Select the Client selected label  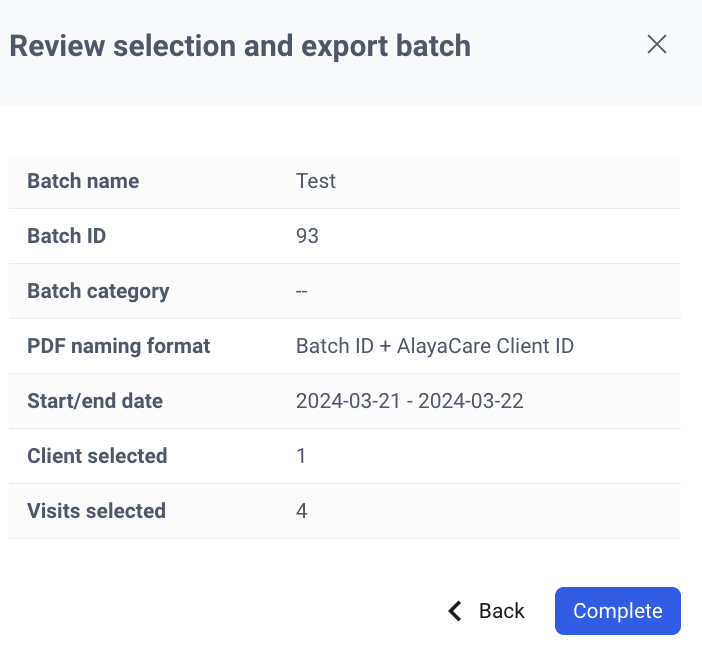click(97, 456)
